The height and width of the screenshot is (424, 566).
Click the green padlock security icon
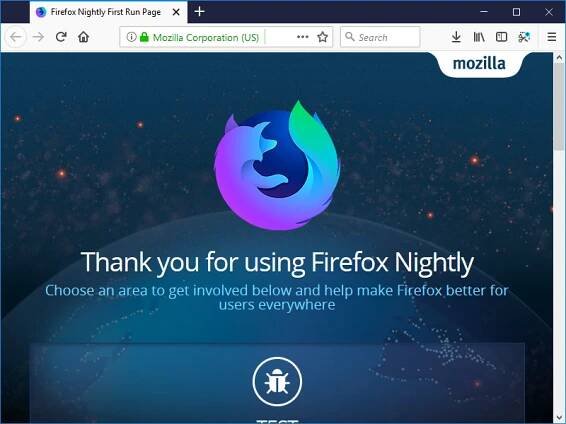(144, 37)
